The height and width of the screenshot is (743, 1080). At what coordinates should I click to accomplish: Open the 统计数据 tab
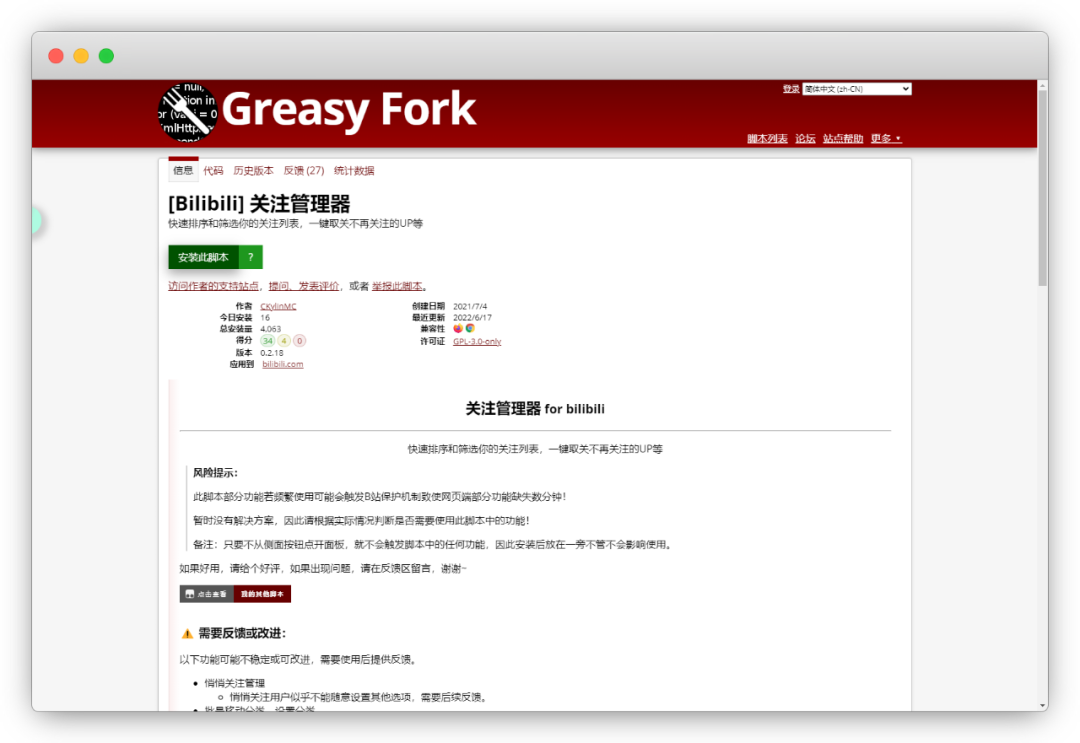coord(354,171)
